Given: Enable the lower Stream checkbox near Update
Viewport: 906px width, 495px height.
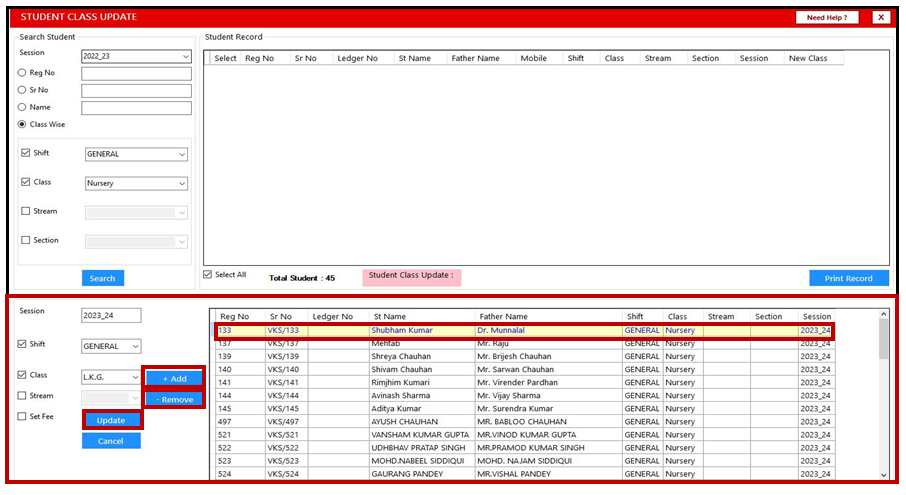Looking at the screenshot, I should [22, 396].
